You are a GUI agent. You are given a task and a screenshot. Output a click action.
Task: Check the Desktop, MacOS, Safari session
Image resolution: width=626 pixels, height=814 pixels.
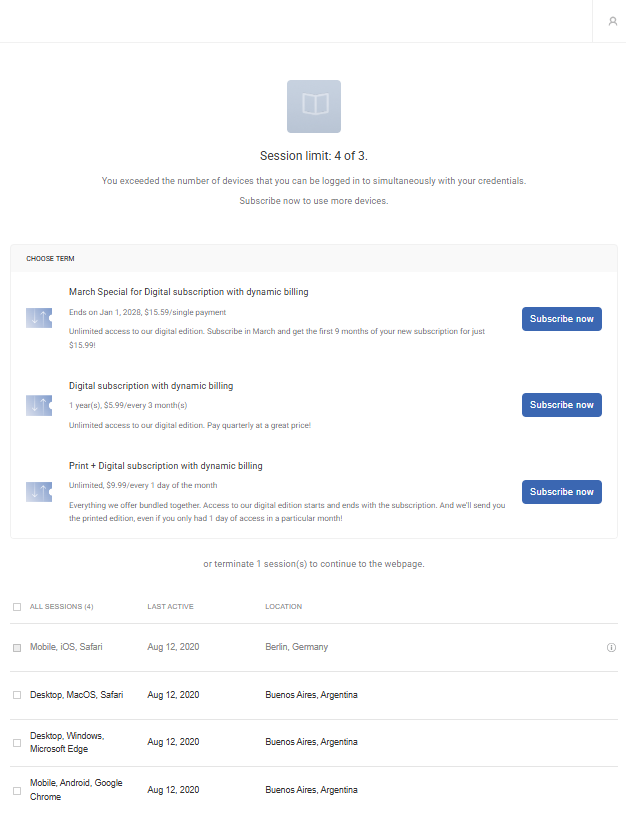coord(17,695)
